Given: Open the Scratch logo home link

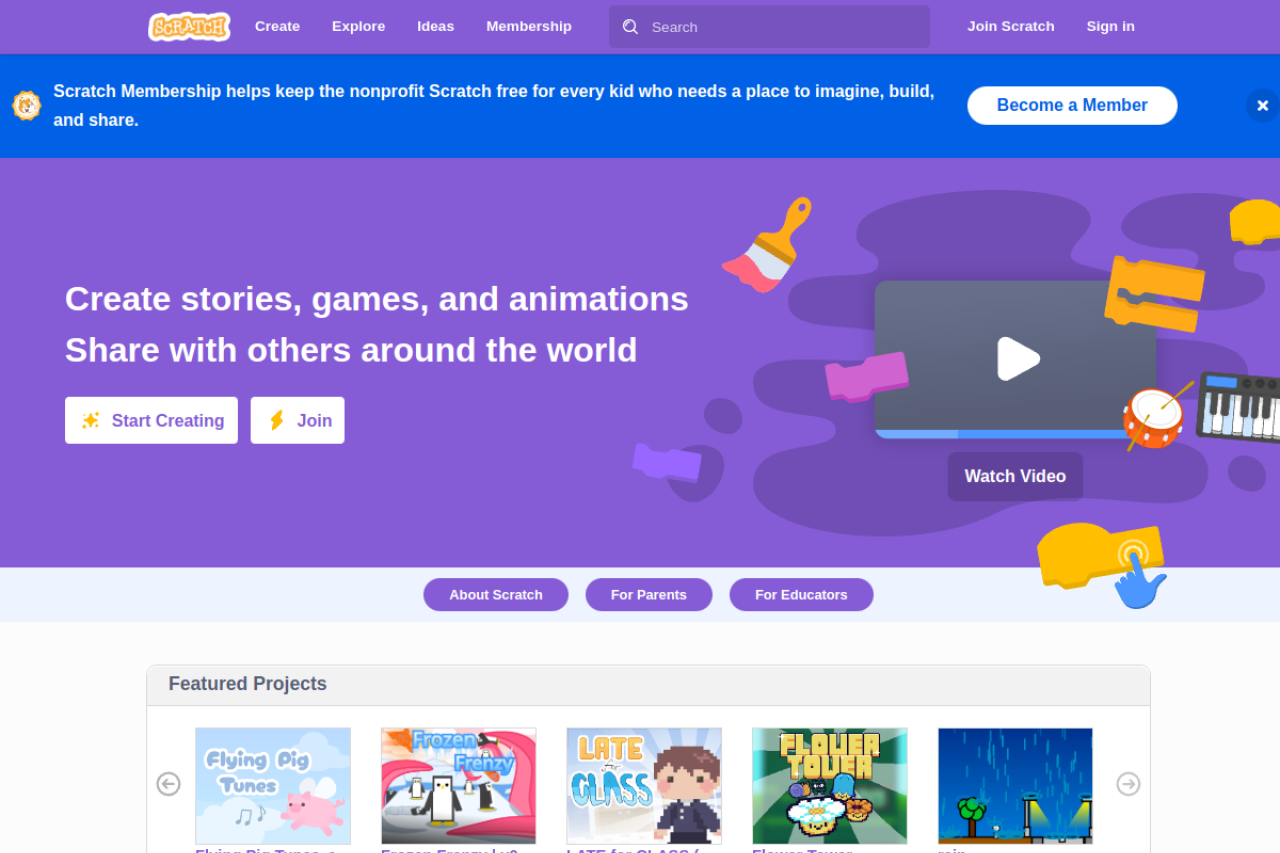Looking at the screenshot, I should pos(189,26).
